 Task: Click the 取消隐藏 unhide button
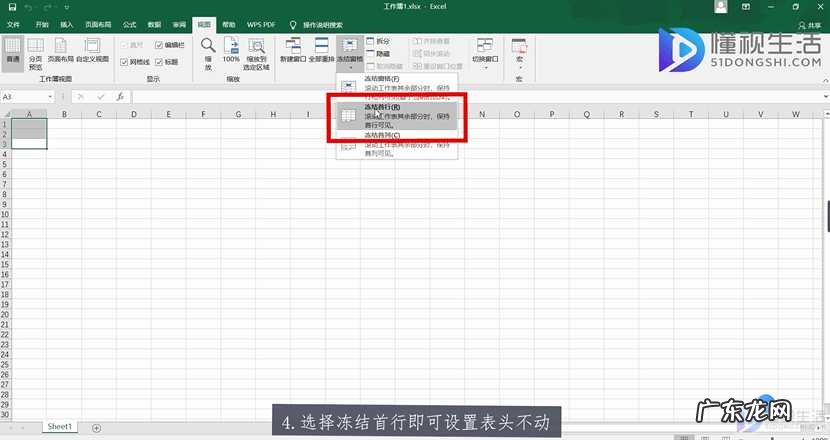pos(385,66)
